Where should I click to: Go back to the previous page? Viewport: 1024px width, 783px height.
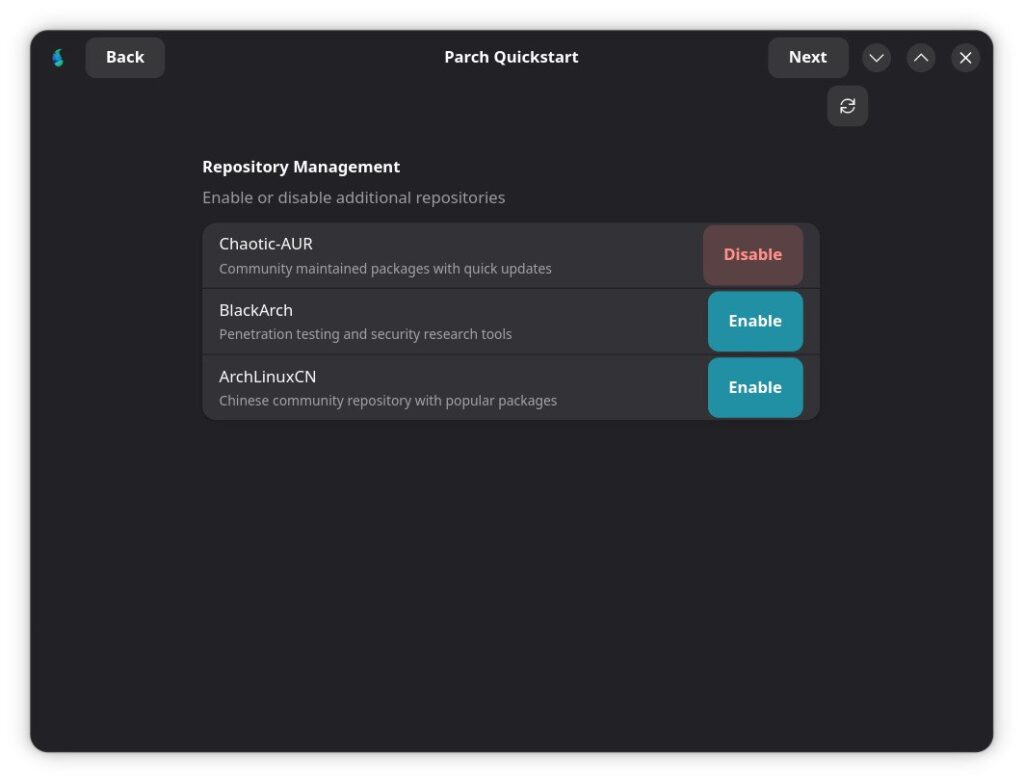click(125, 58)
